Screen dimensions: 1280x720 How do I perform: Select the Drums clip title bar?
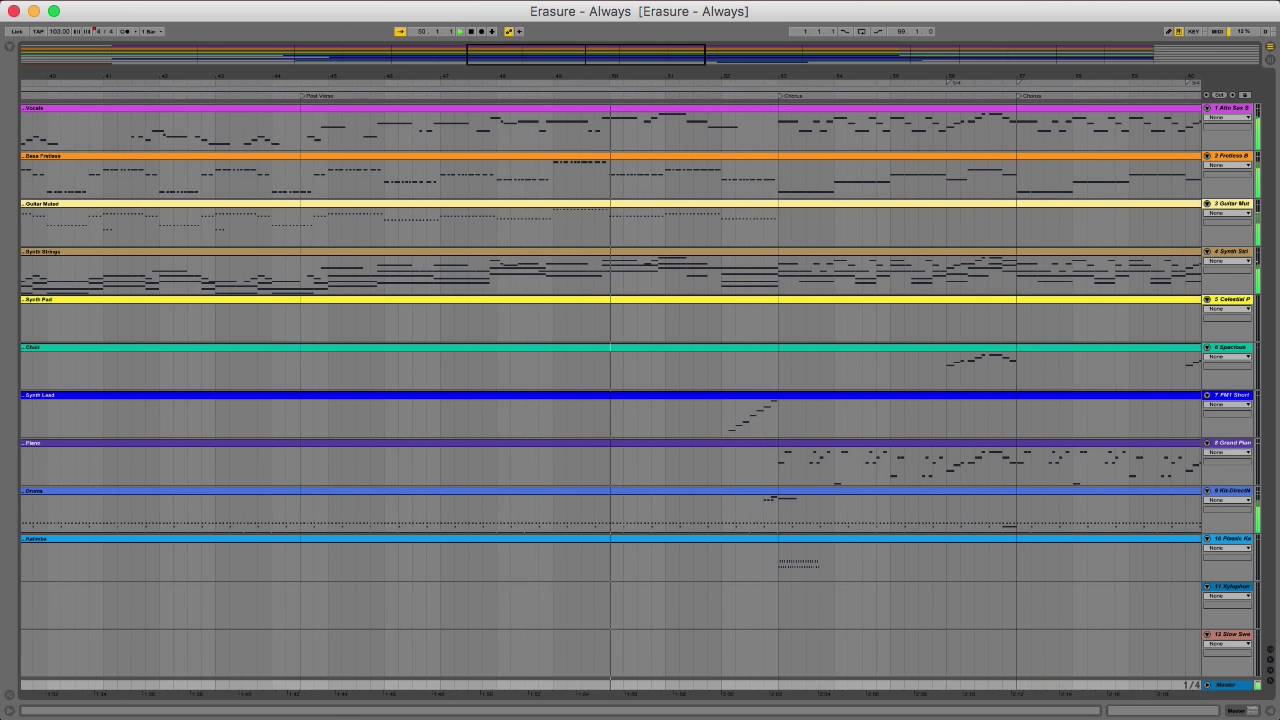(611, 491)
